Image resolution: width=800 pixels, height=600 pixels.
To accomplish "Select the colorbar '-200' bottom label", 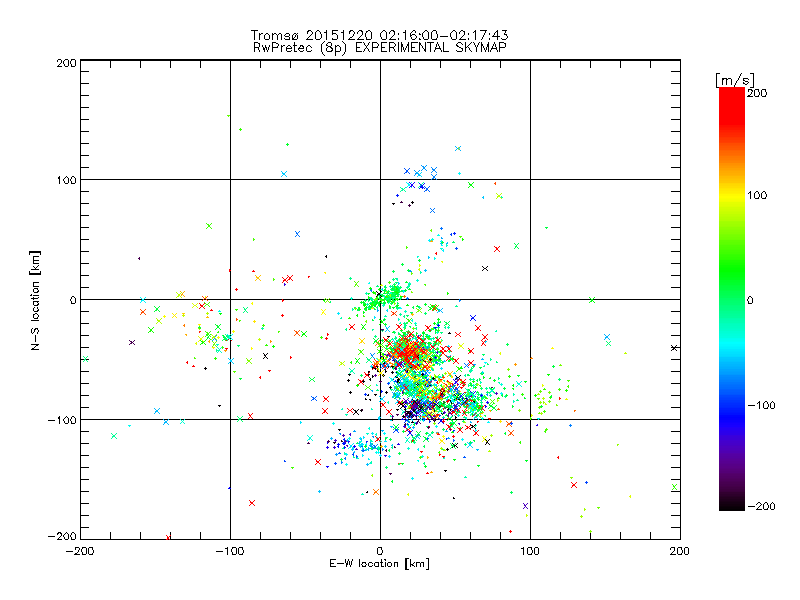I will point(761,506).
